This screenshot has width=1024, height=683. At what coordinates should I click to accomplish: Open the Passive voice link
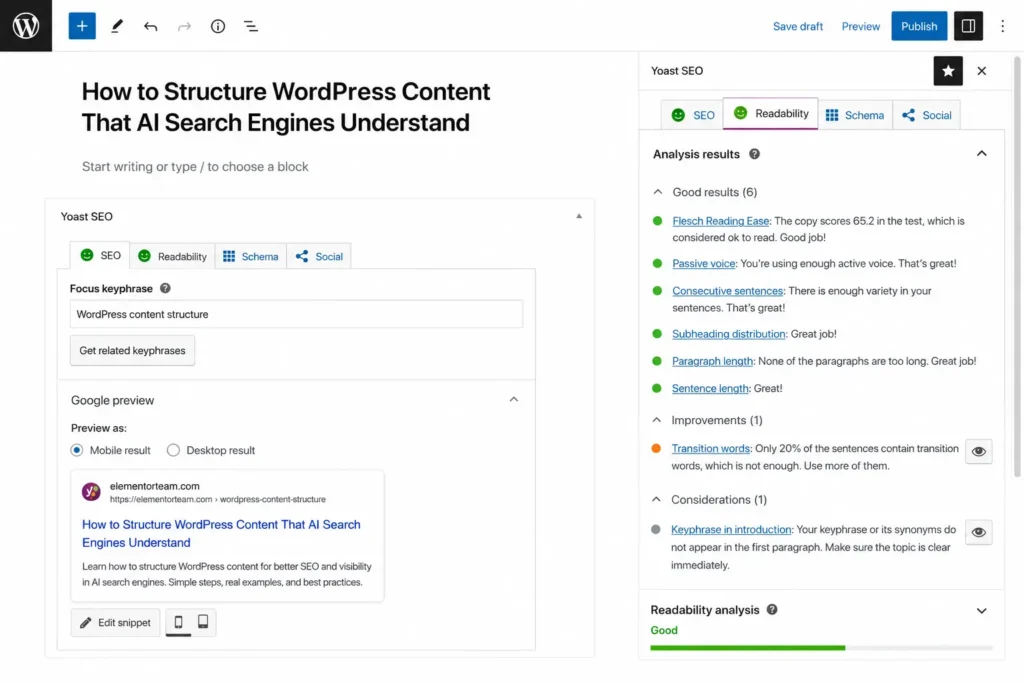pyautogui.click(x=703, y=263)
